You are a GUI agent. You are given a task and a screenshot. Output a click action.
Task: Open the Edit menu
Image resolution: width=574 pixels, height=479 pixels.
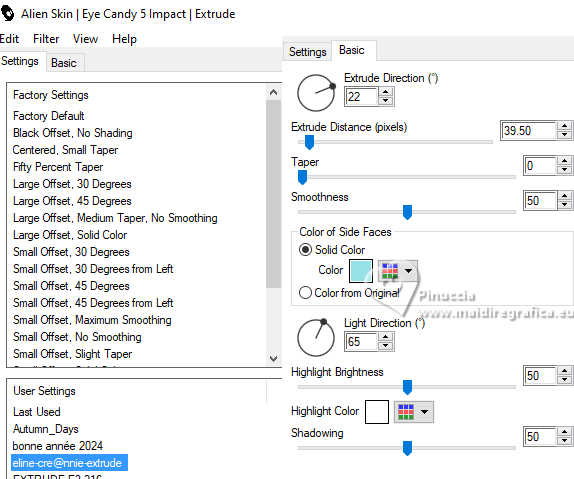[9, 39]
